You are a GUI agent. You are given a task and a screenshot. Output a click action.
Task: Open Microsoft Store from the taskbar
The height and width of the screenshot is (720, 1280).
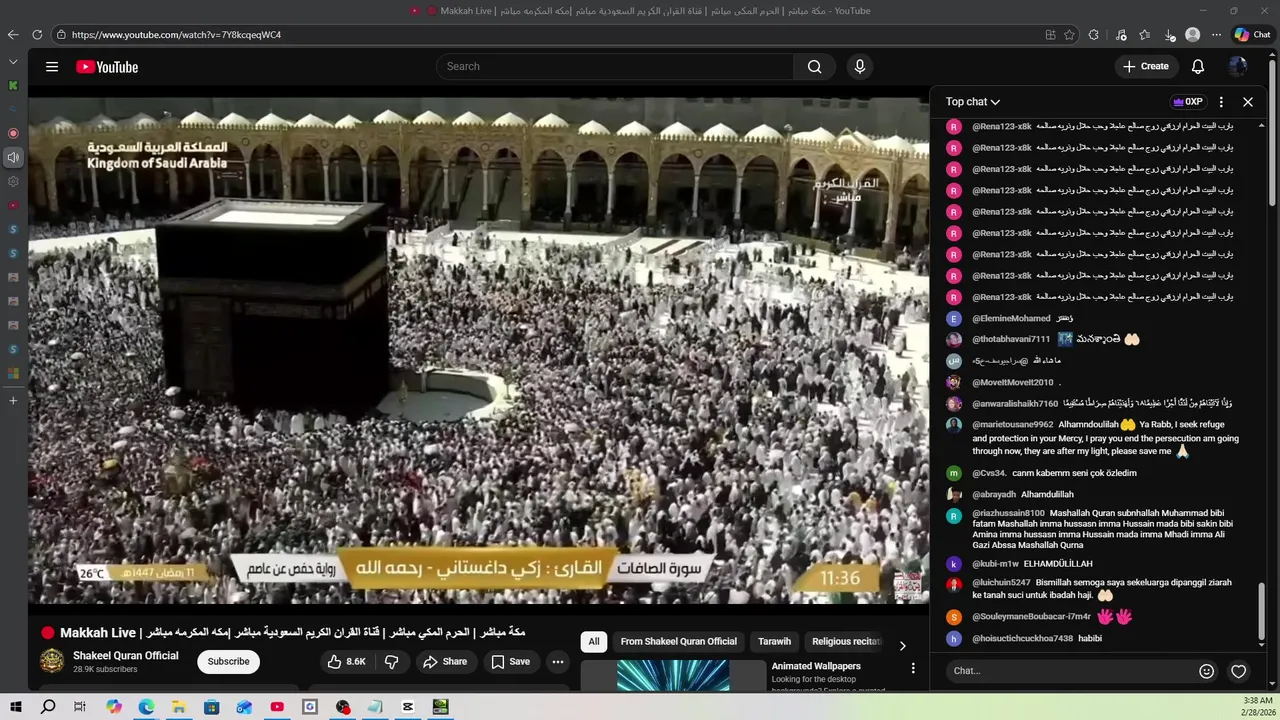[x=212, y=707]
